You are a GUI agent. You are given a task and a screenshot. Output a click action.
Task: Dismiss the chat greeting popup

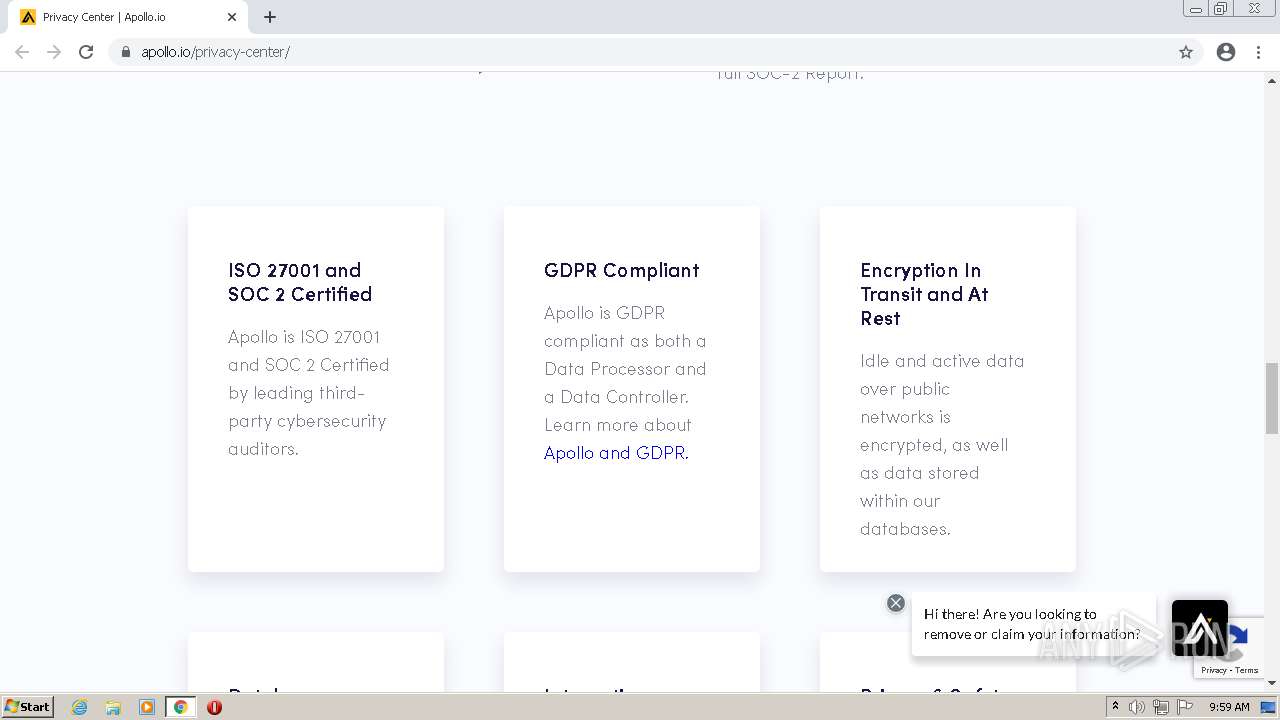tap(896, 603)
